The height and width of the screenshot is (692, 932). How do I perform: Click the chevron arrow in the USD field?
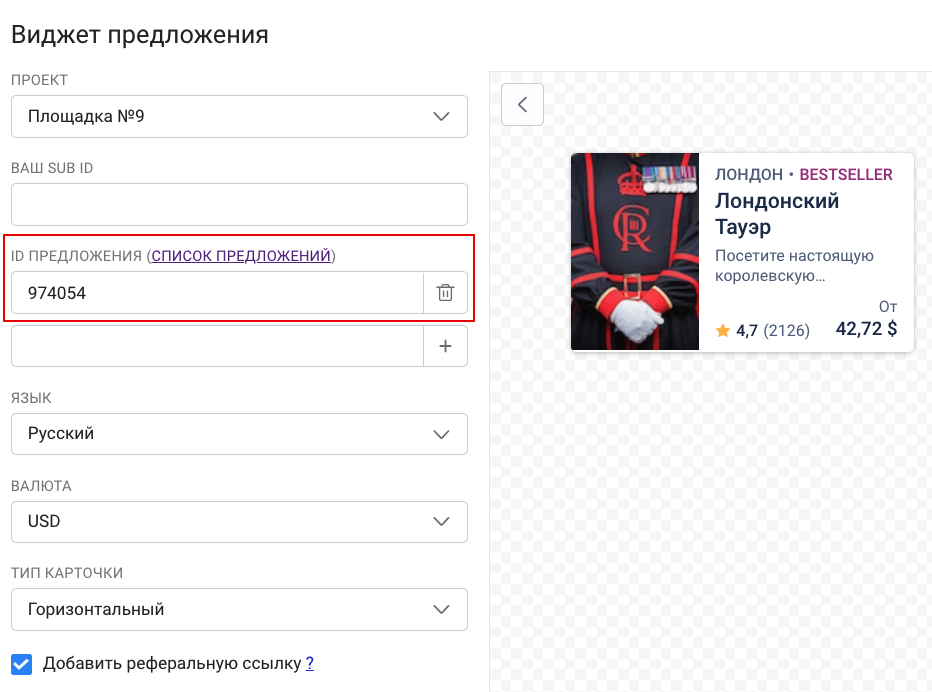pos(441,521)
